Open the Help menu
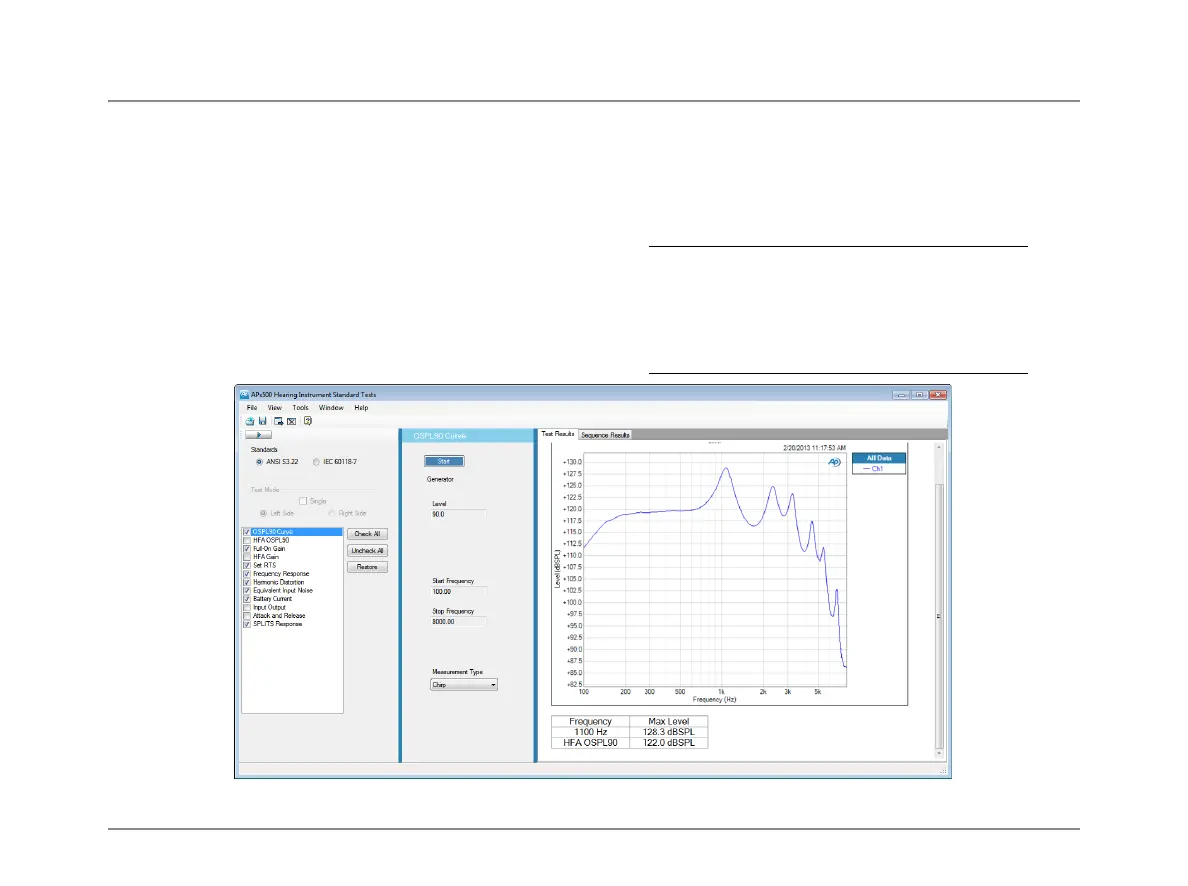The height and width of the screenshot is (886, 1188). point(361,408)
